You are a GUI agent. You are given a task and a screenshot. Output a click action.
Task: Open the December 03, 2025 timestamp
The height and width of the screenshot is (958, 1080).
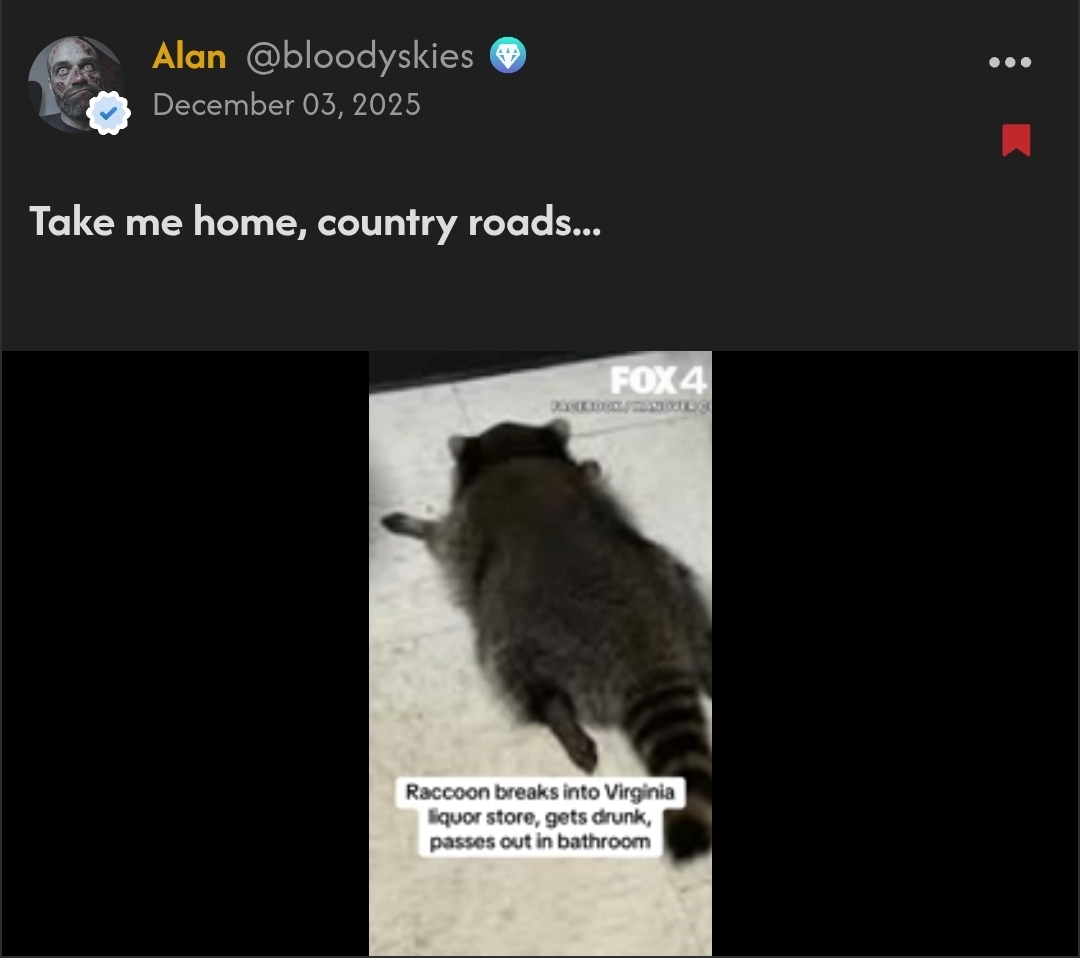(287, 105)
